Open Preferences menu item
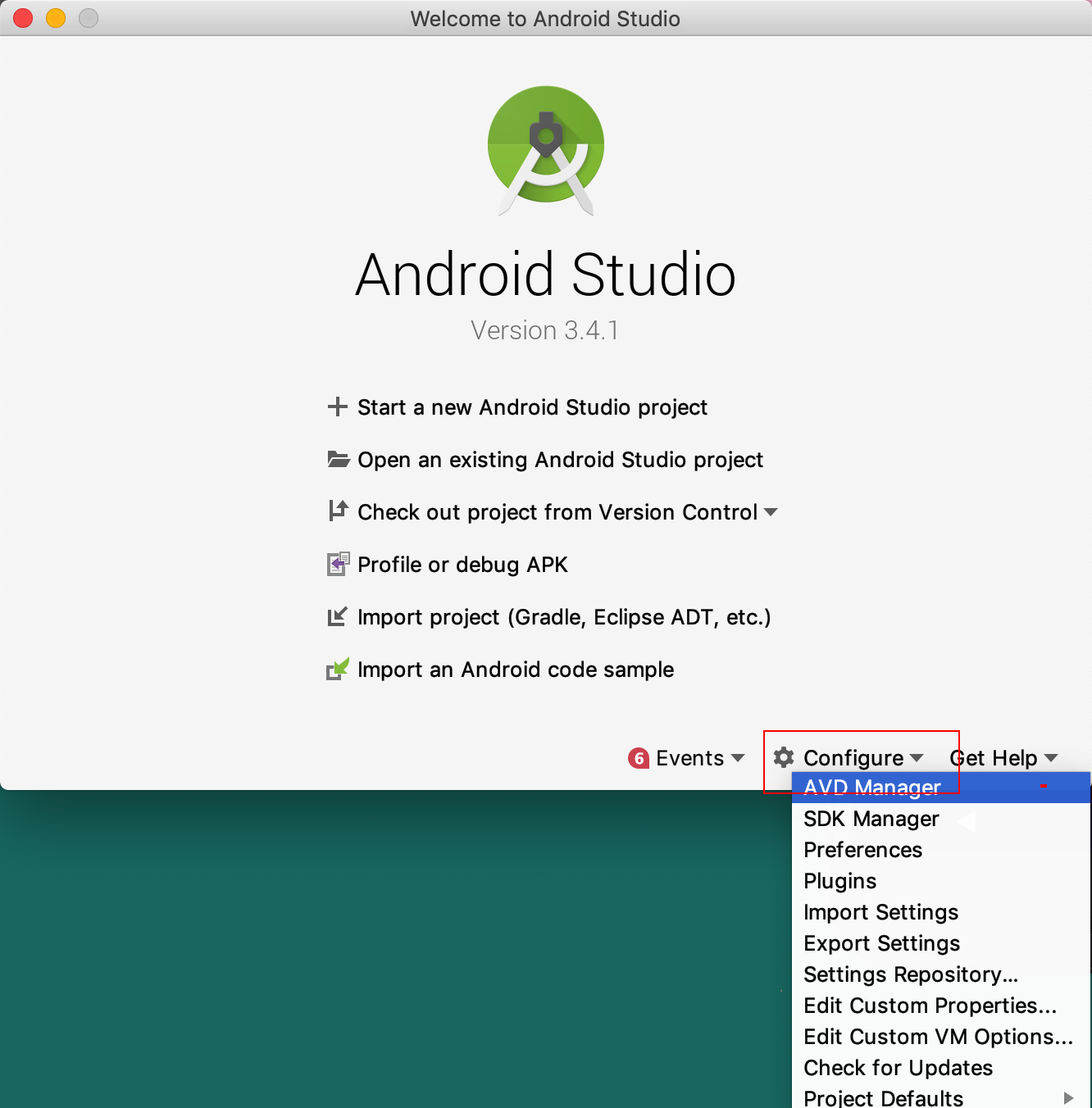Image resolution: width=1092 pixels, height=1108 pixels. (941, 850)
